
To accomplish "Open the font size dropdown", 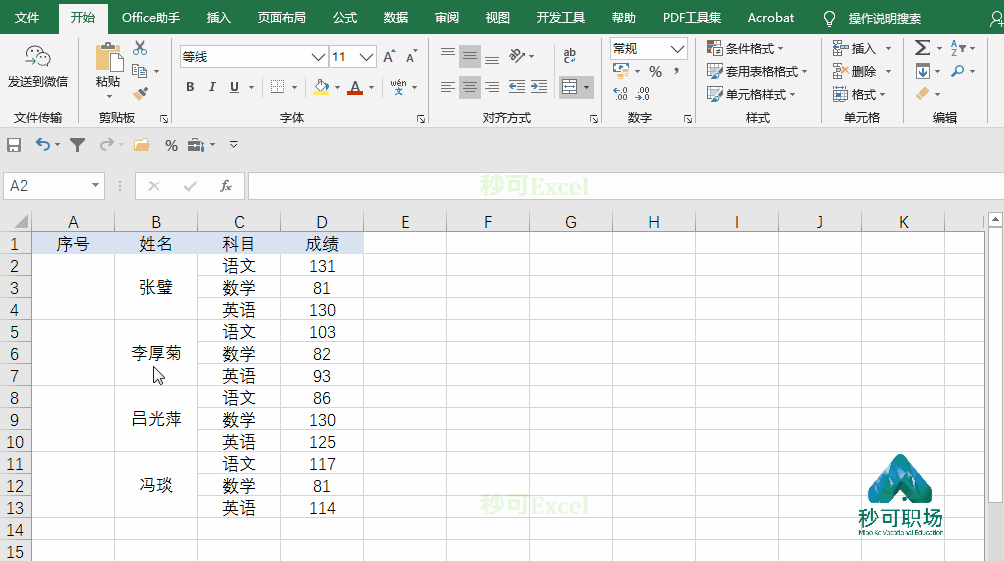I will pos(366,57).
